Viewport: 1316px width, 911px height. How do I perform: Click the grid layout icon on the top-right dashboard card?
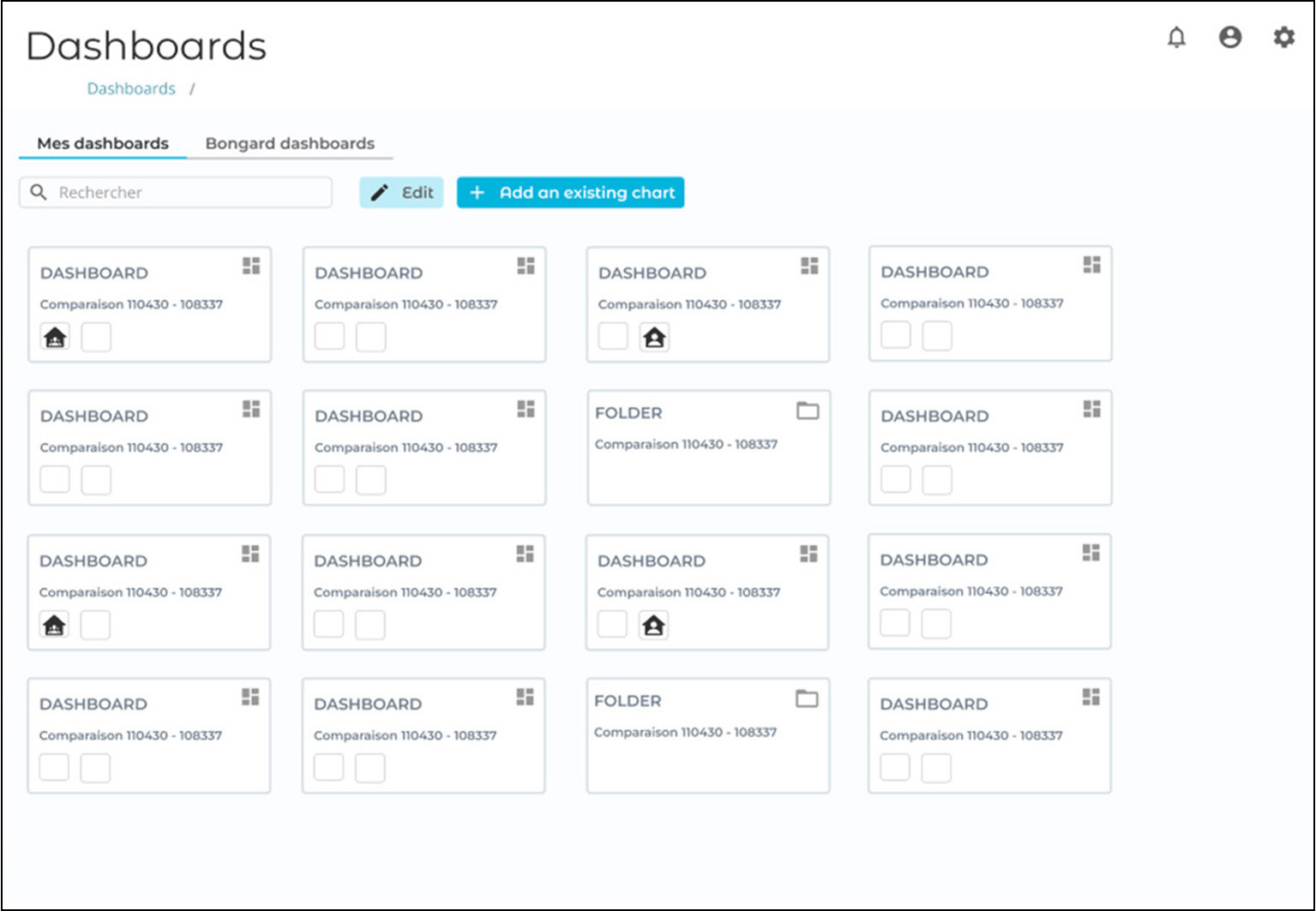[x=1091, y=265]
